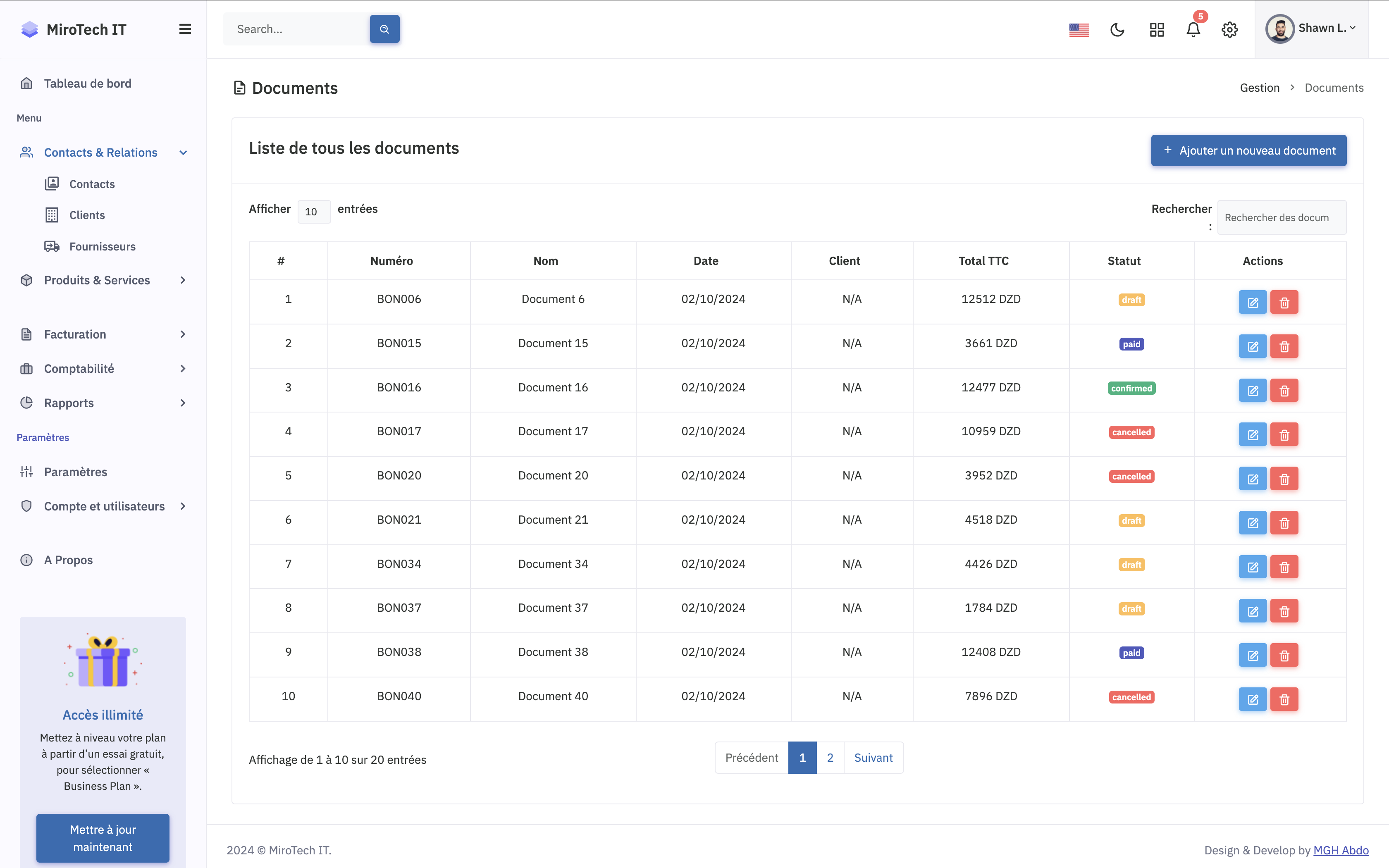
Task: Click the blue search magnifier button
Action: pyautogui.click(x=384, y=29)
